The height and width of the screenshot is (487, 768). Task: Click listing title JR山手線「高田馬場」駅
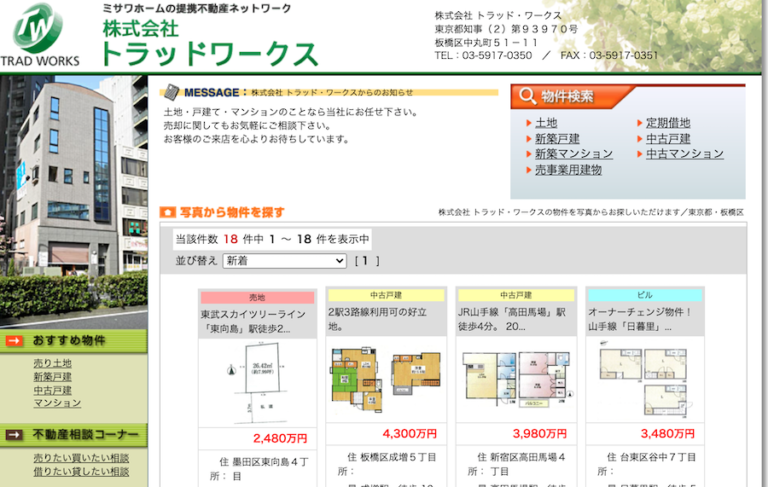pos(512,319)
